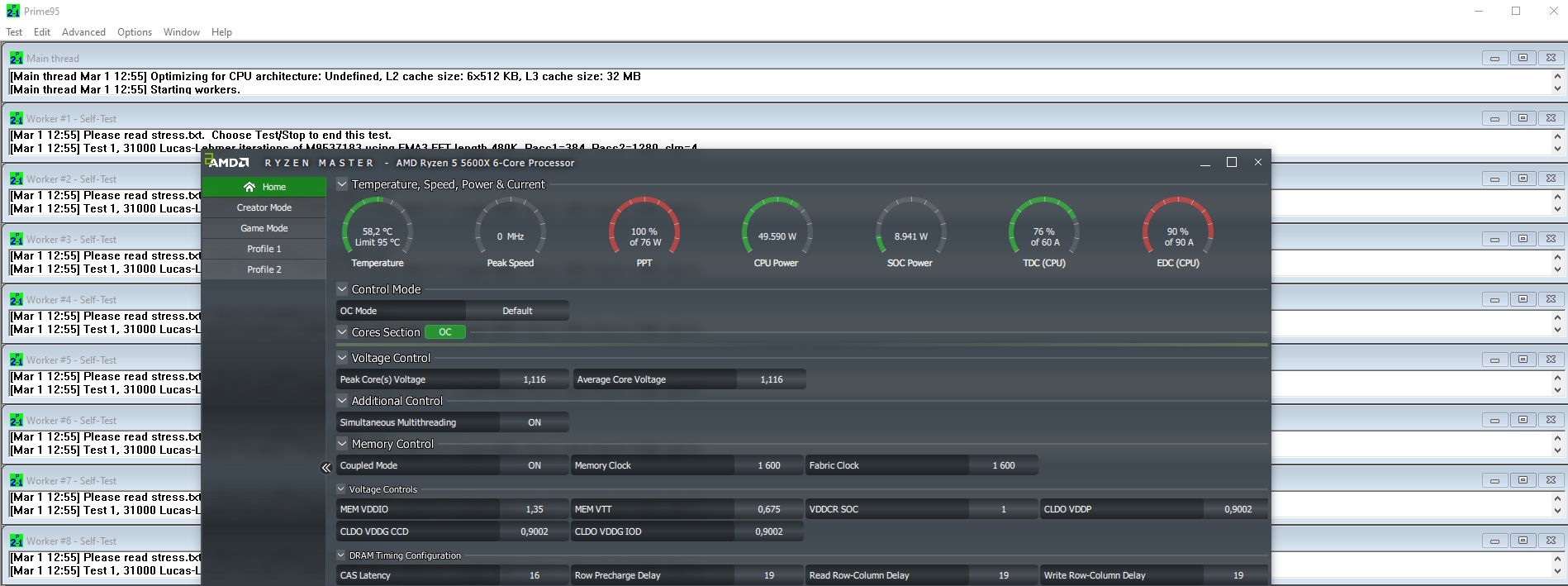
Task: Click Peak Core(s) Voltage 1,116 value
Action: click(x=535, y=379)
